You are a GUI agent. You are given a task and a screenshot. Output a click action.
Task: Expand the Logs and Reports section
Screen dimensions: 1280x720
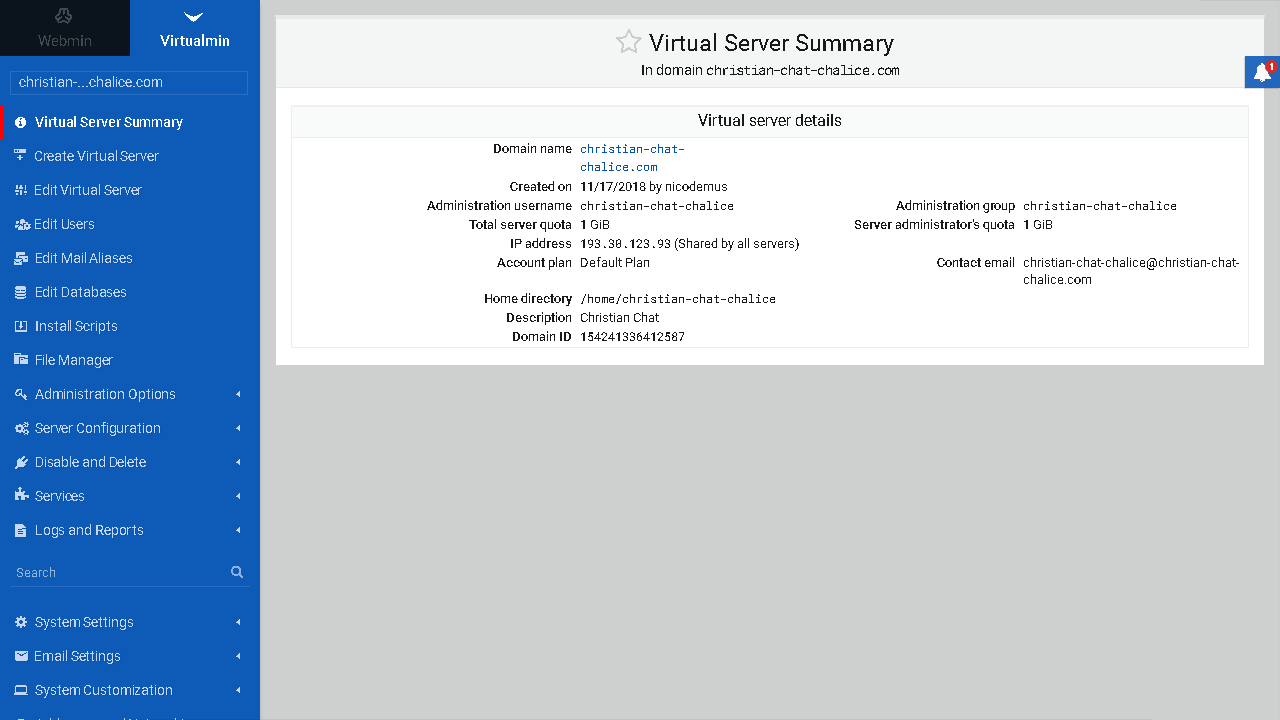pyautogui.click(x=89, y=530)
